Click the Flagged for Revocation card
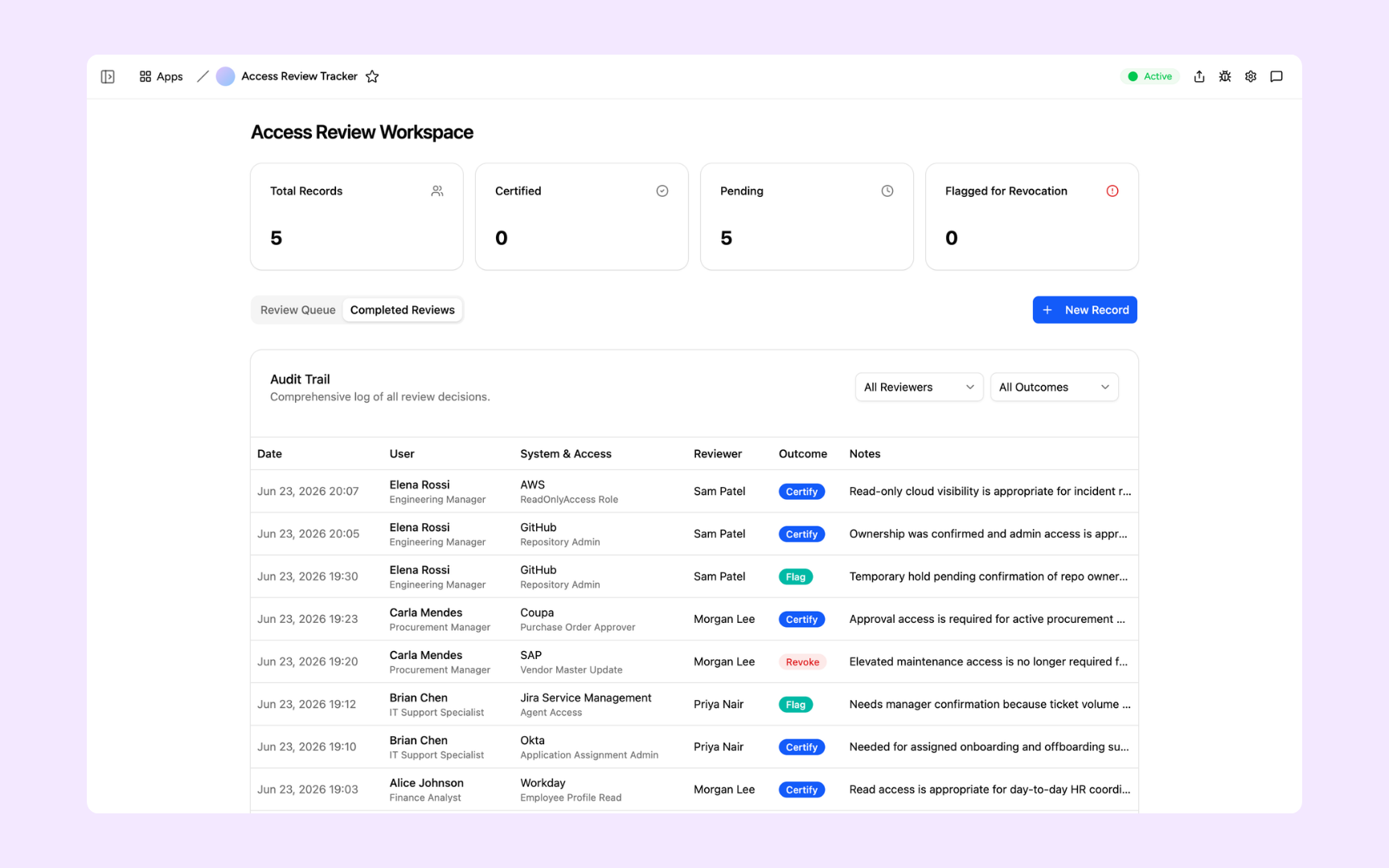Screen dimensions: 1389x868 (x=1032, y=217)
